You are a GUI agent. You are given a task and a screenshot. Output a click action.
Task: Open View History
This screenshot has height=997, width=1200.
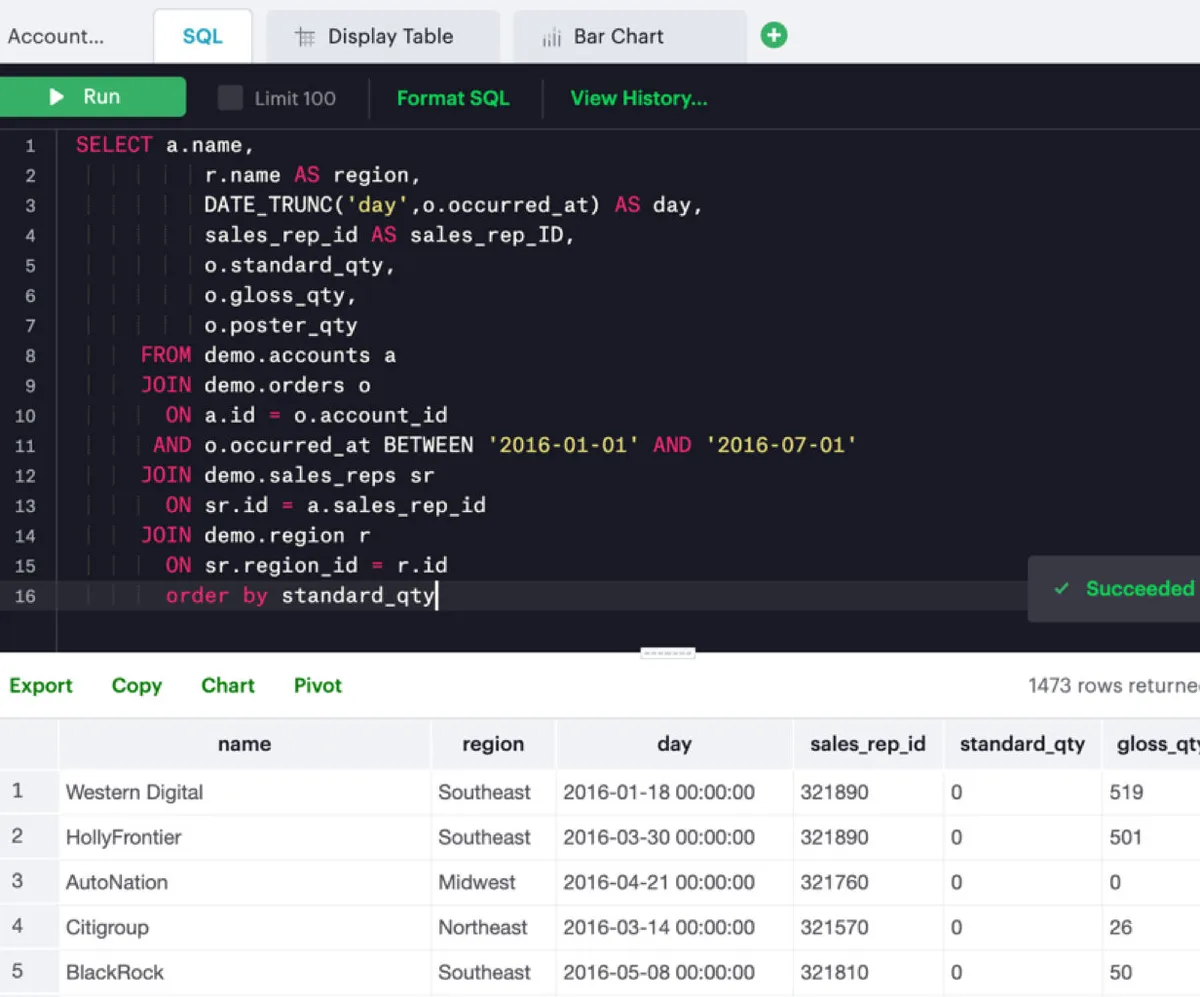tap(638, 98)
